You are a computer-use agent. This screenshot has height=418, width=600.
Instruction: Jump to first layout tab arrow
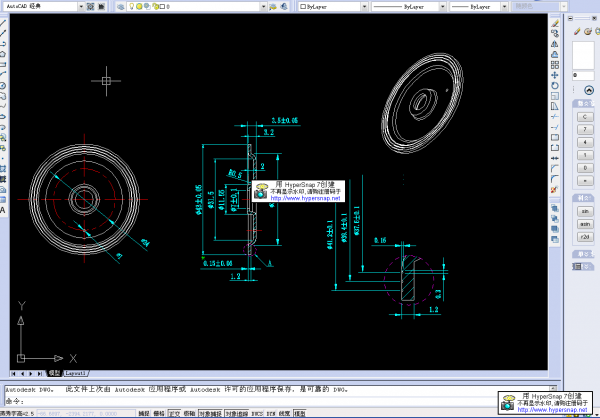point(14,374)
